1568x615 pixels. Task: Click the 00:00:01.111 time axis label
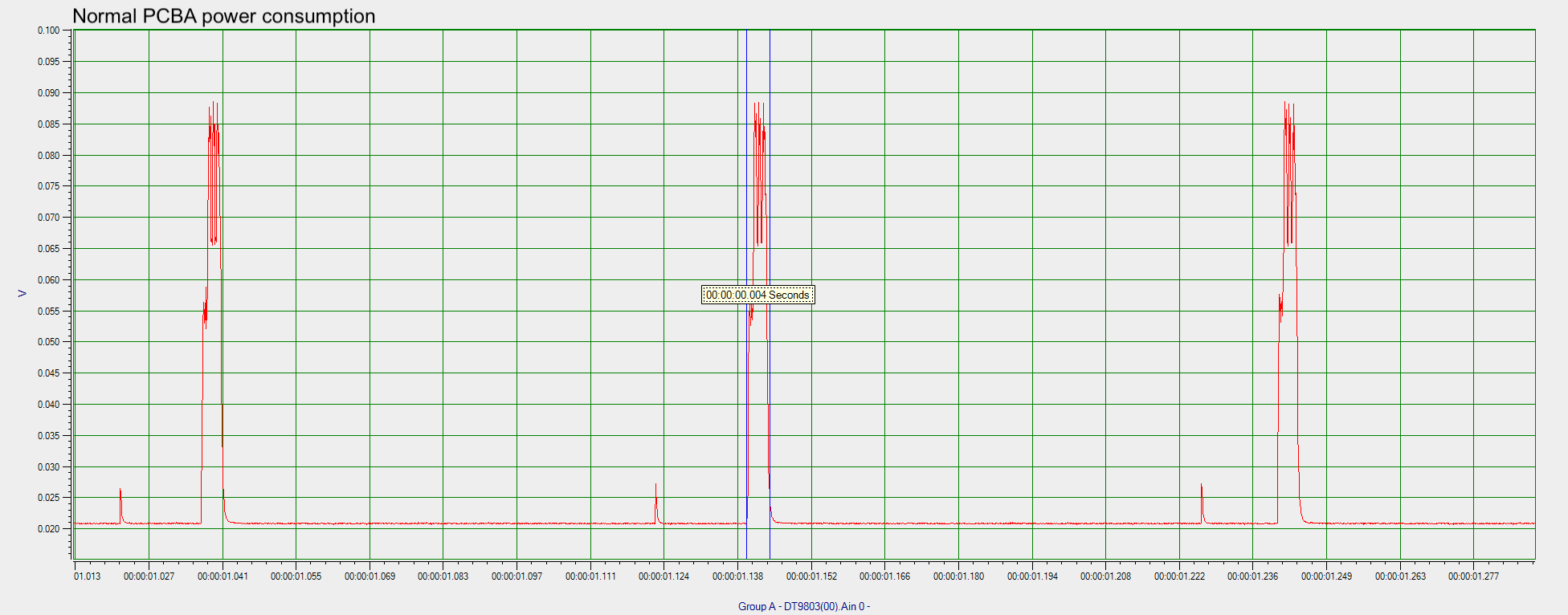(x=590, y=576)
